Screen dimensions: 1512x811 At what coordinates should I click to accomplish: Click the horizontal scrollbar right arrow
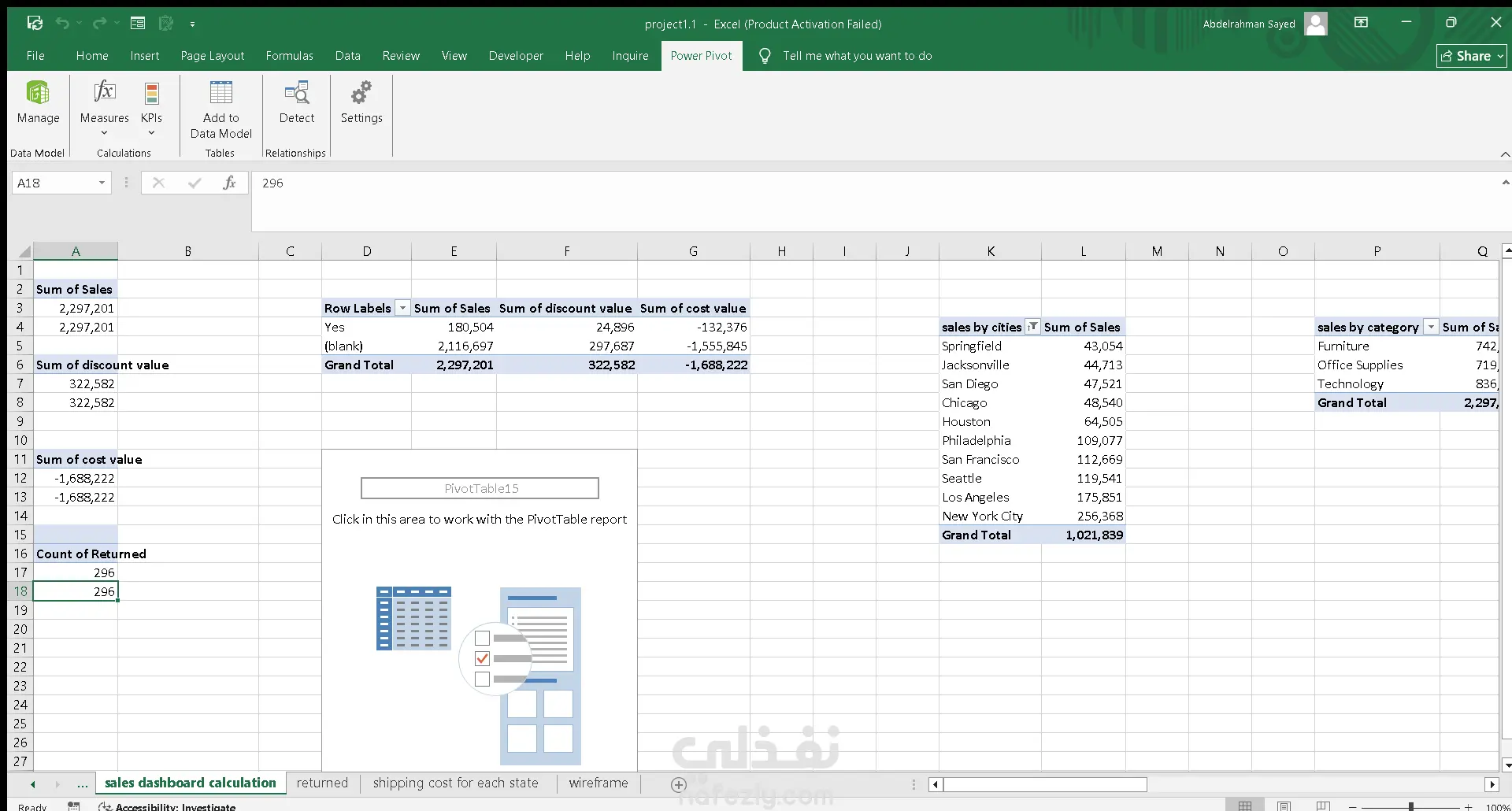[x=1492, y=784]
